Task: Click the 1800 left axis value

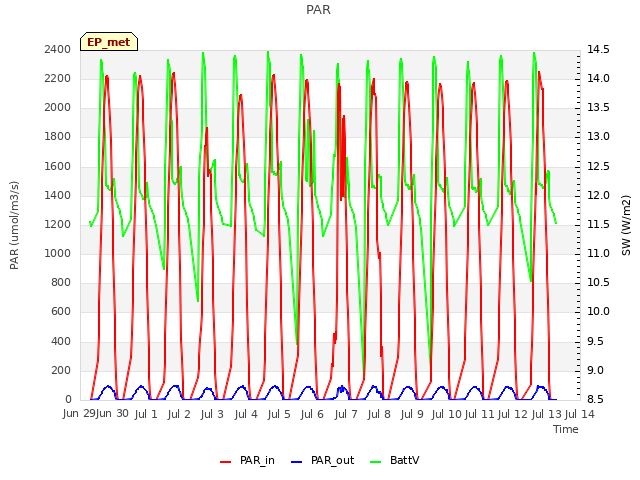Action: point(58,137)
